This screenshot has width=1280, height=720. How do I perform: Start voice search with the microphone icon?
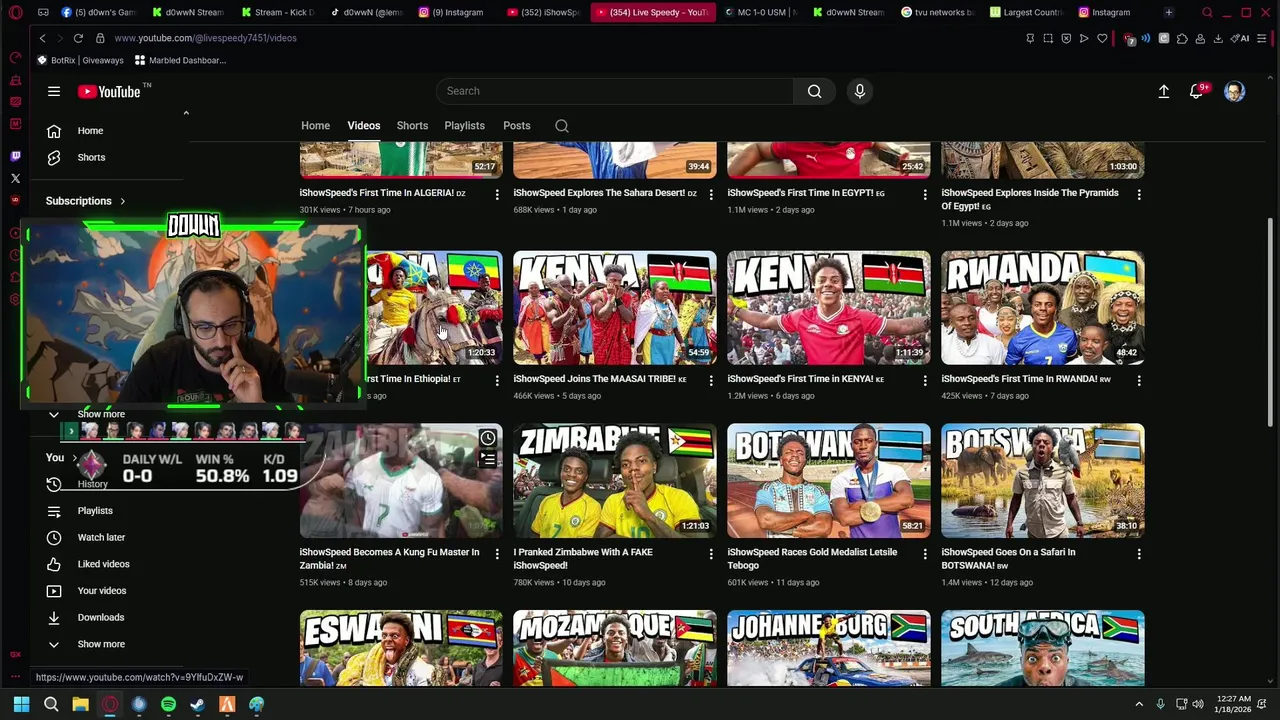click(860, 91)
